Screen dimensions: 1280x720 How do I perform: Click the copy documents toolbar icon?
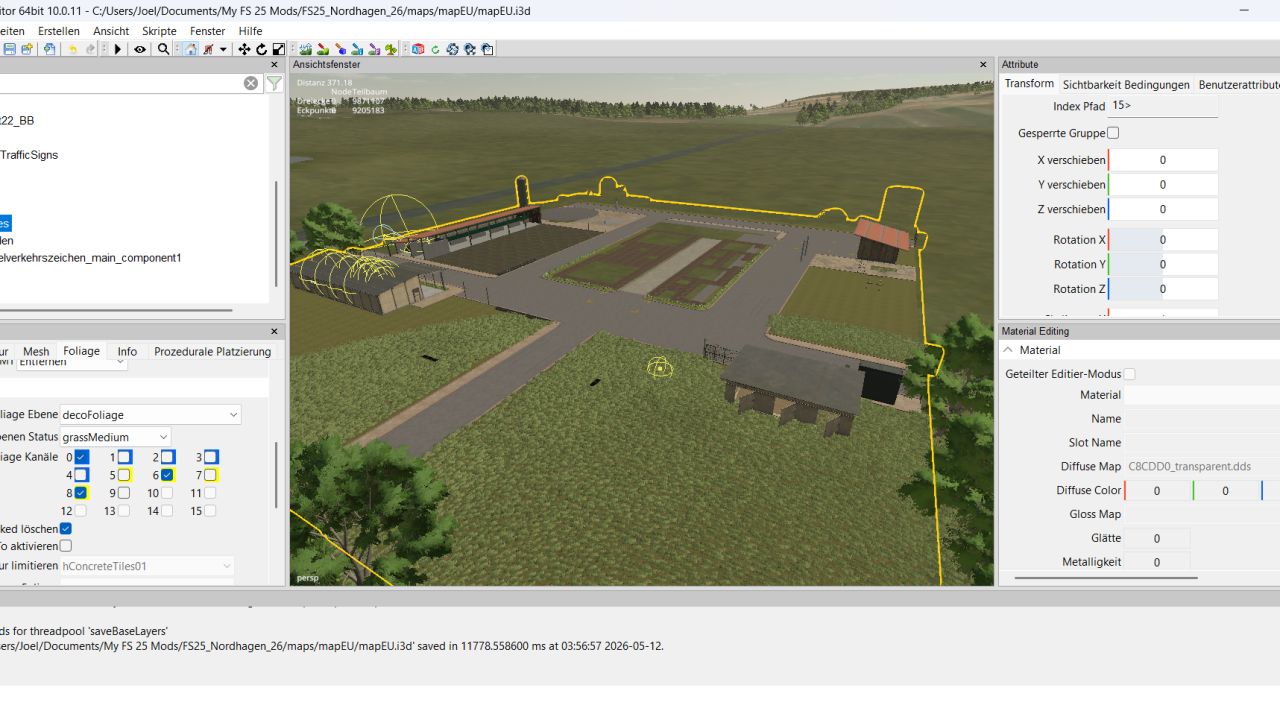(50, 49)
